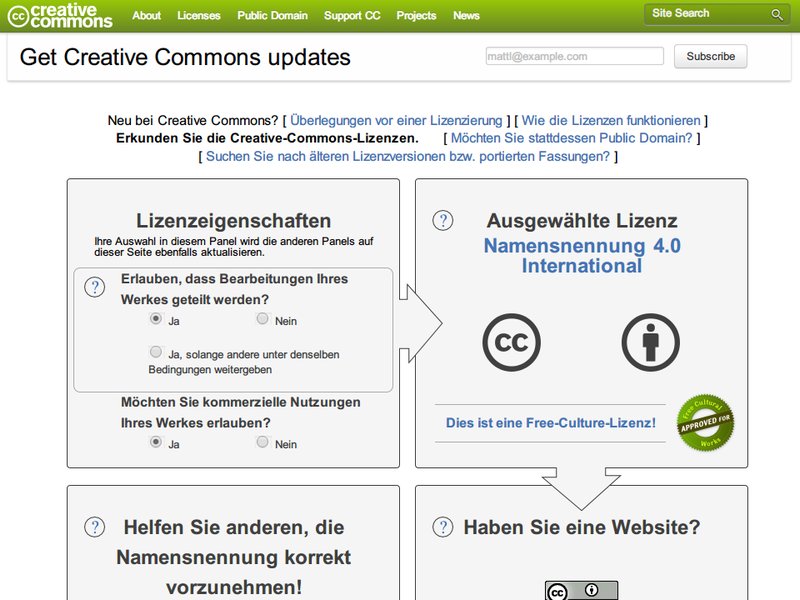800x600 pixels.
Task: Open help icon beside Helfen Sie anderen
Action: [x=94, y=527]
